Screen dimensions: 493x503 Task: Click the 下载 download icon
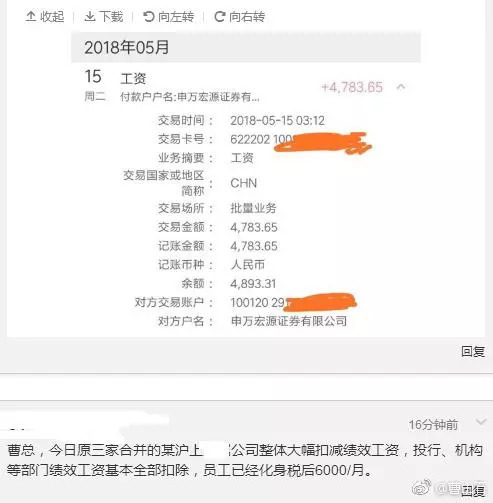pyautogui.click(x=90, y=16)
